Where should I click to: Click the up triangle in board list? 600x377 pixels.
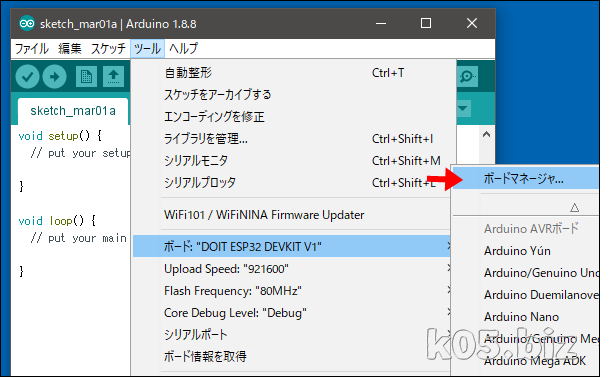574,208
